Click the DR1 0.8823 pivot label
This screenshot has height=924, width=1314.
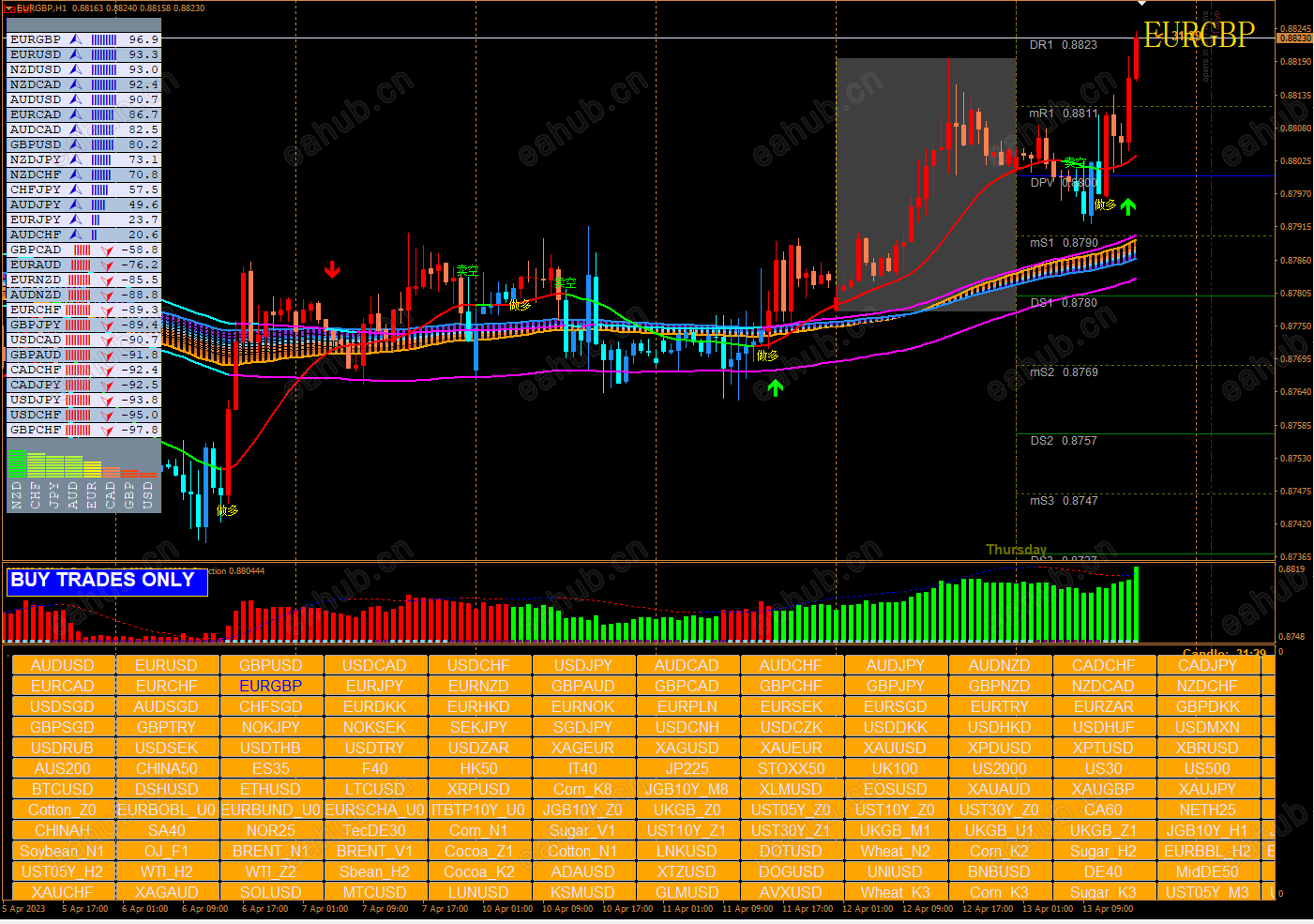click(x=1063, y=44)
